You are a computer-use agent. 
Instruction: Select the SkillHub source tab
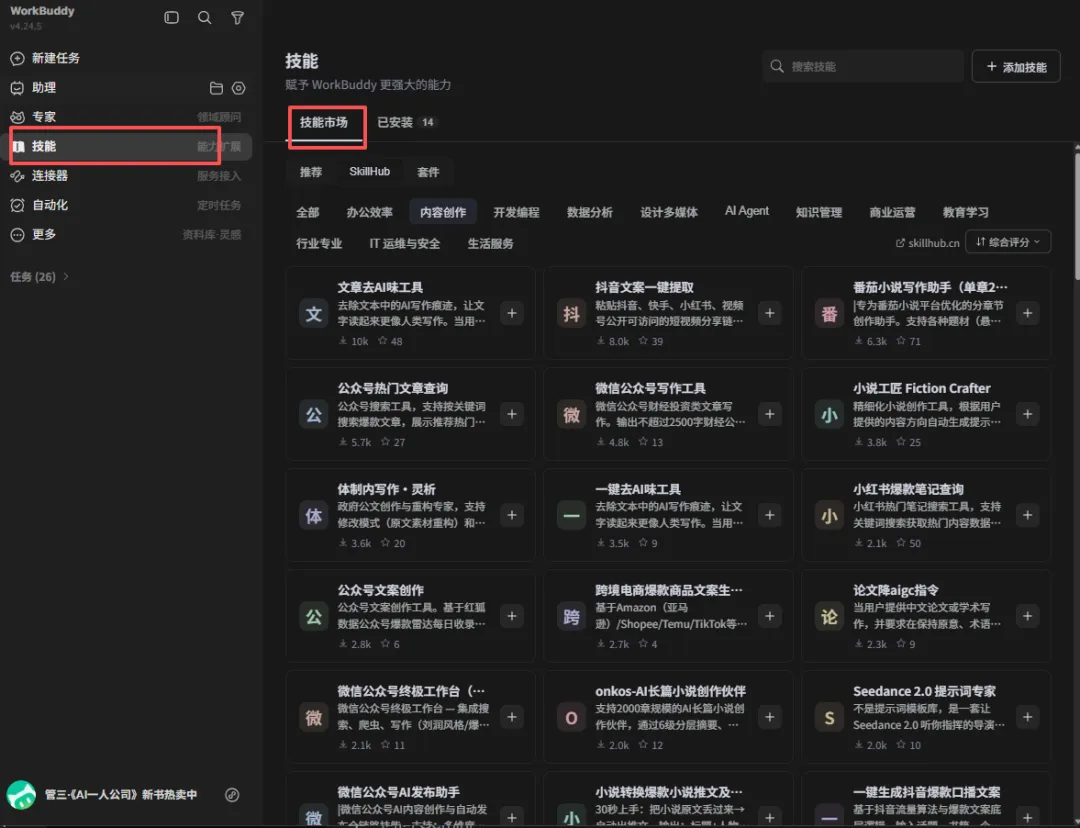click(x=369, y=172)
